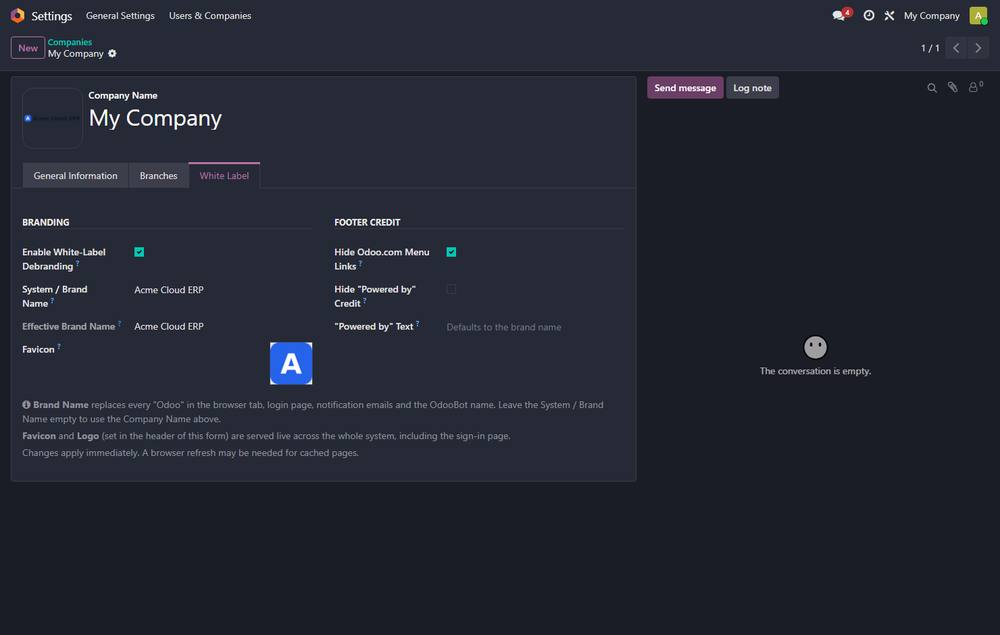Click Send message button
This screenshot has height=635, width=1000.
(x=685, y=88)
